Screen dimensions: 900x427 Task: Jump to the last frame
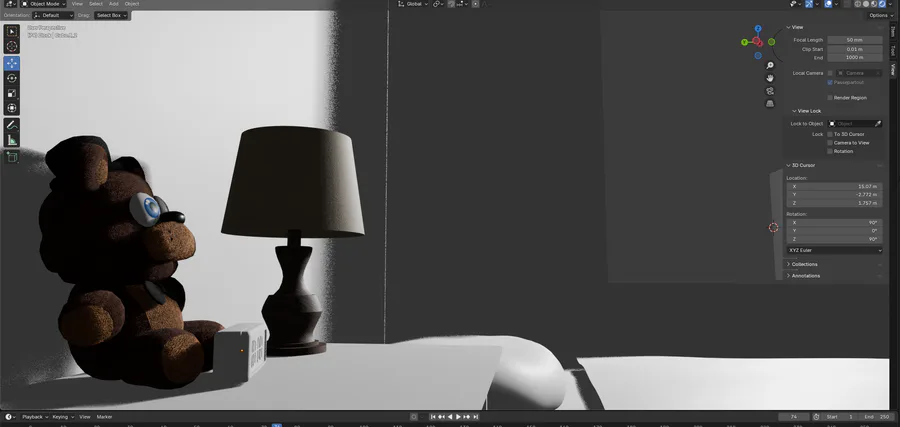(475, 417)
